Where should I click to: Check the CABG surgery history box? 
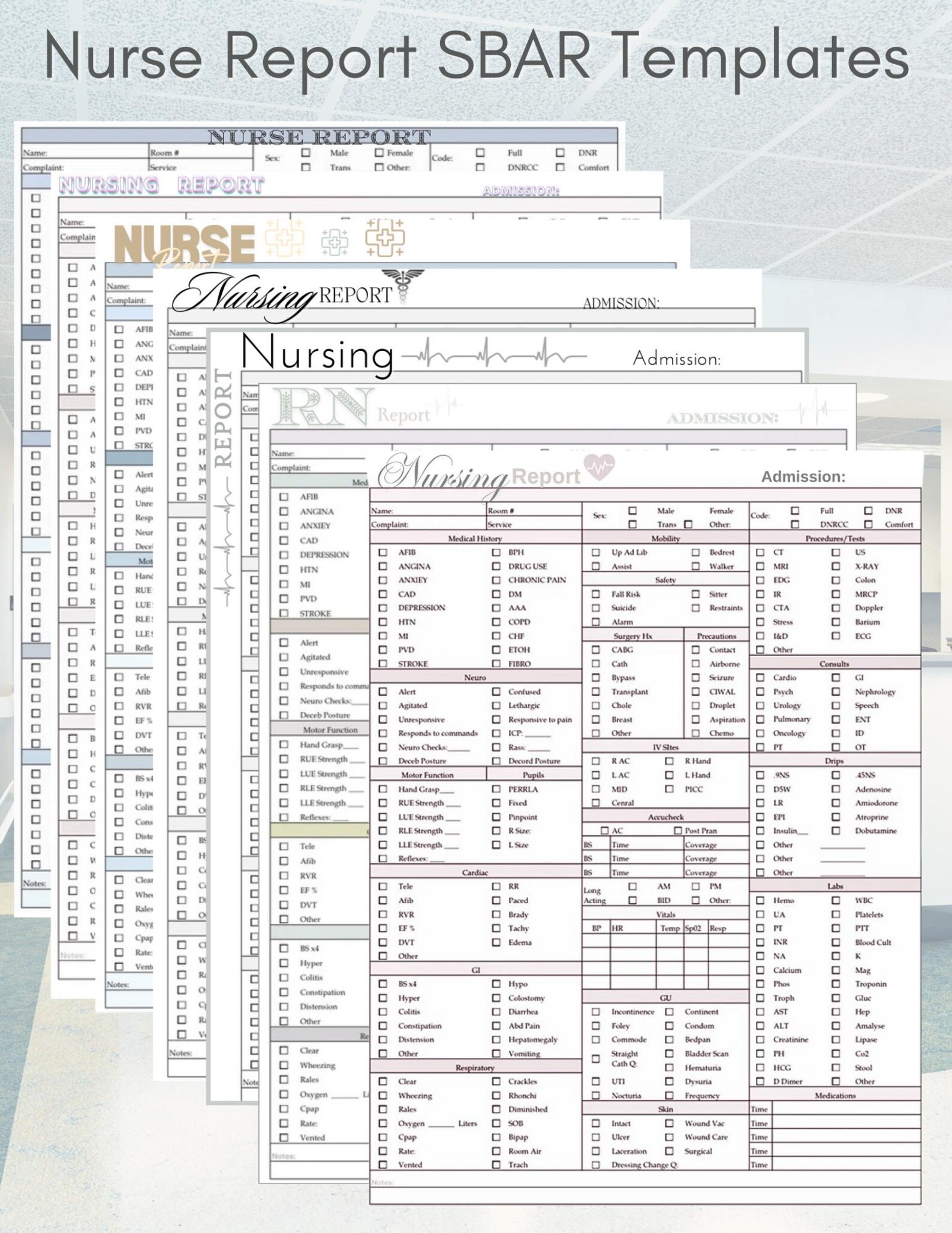596,649
